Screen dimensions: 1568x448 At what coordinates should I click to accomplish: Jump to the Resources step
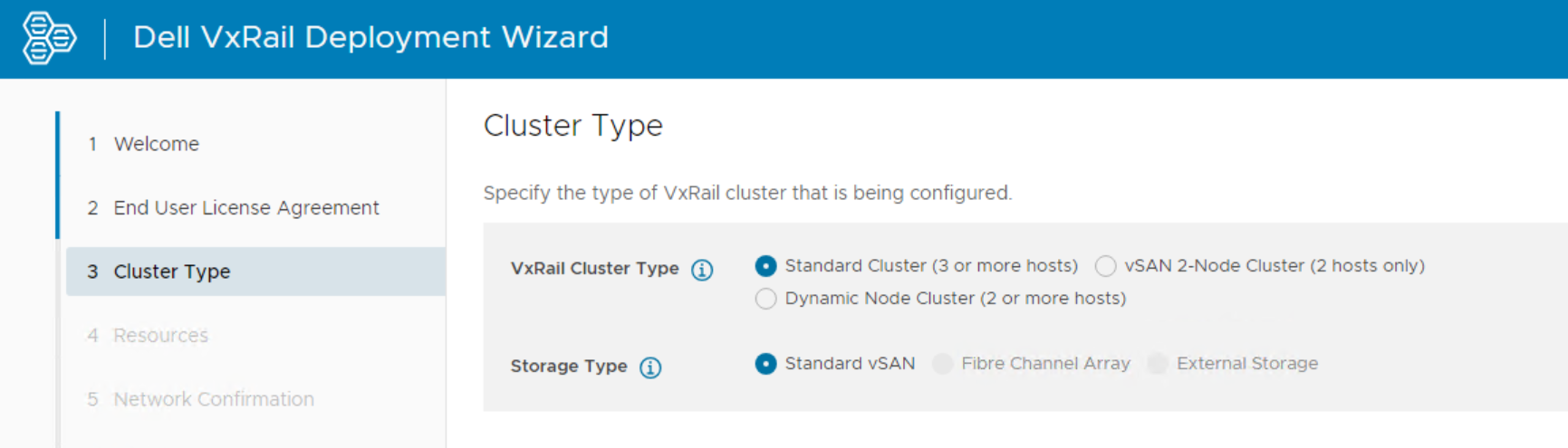[160, 336]
